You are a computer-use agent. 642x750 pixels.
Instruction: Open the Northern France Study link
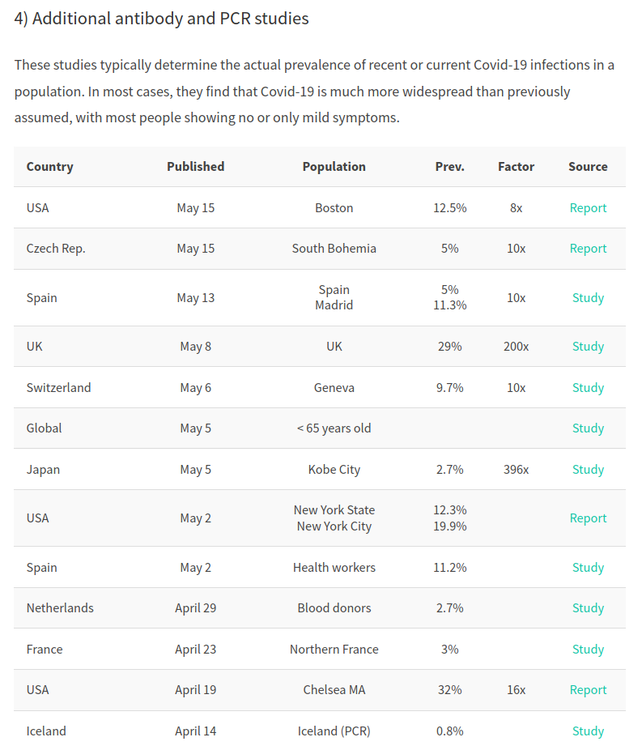click(x=587, y=649)
